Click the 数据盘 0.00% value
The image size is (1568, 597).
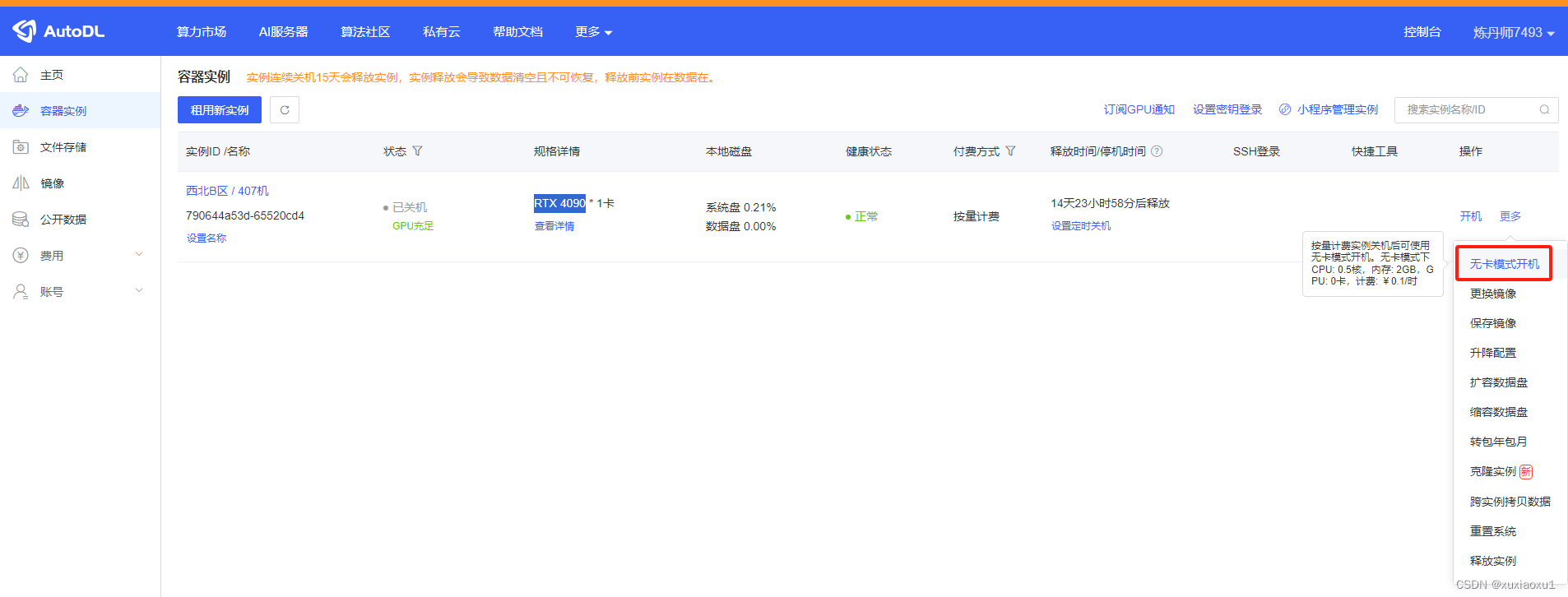[741, 226]
